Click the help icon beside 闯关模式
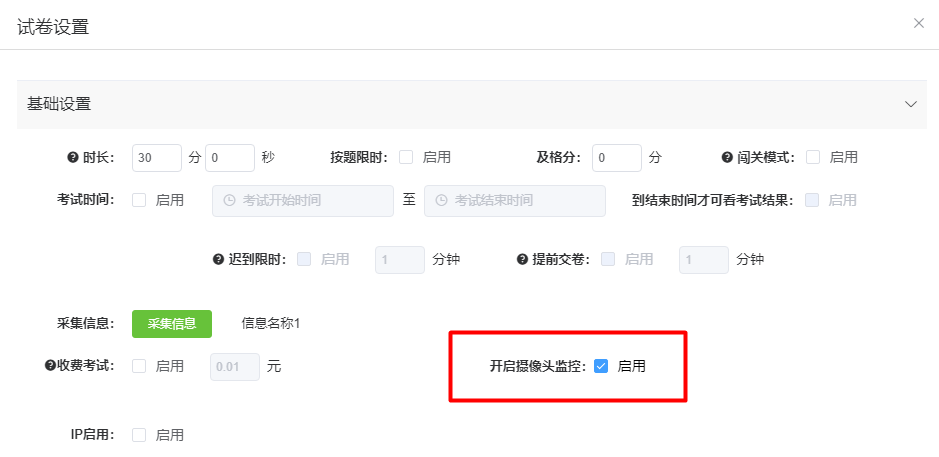Viewport: 939px width, 457px height. 727,158
